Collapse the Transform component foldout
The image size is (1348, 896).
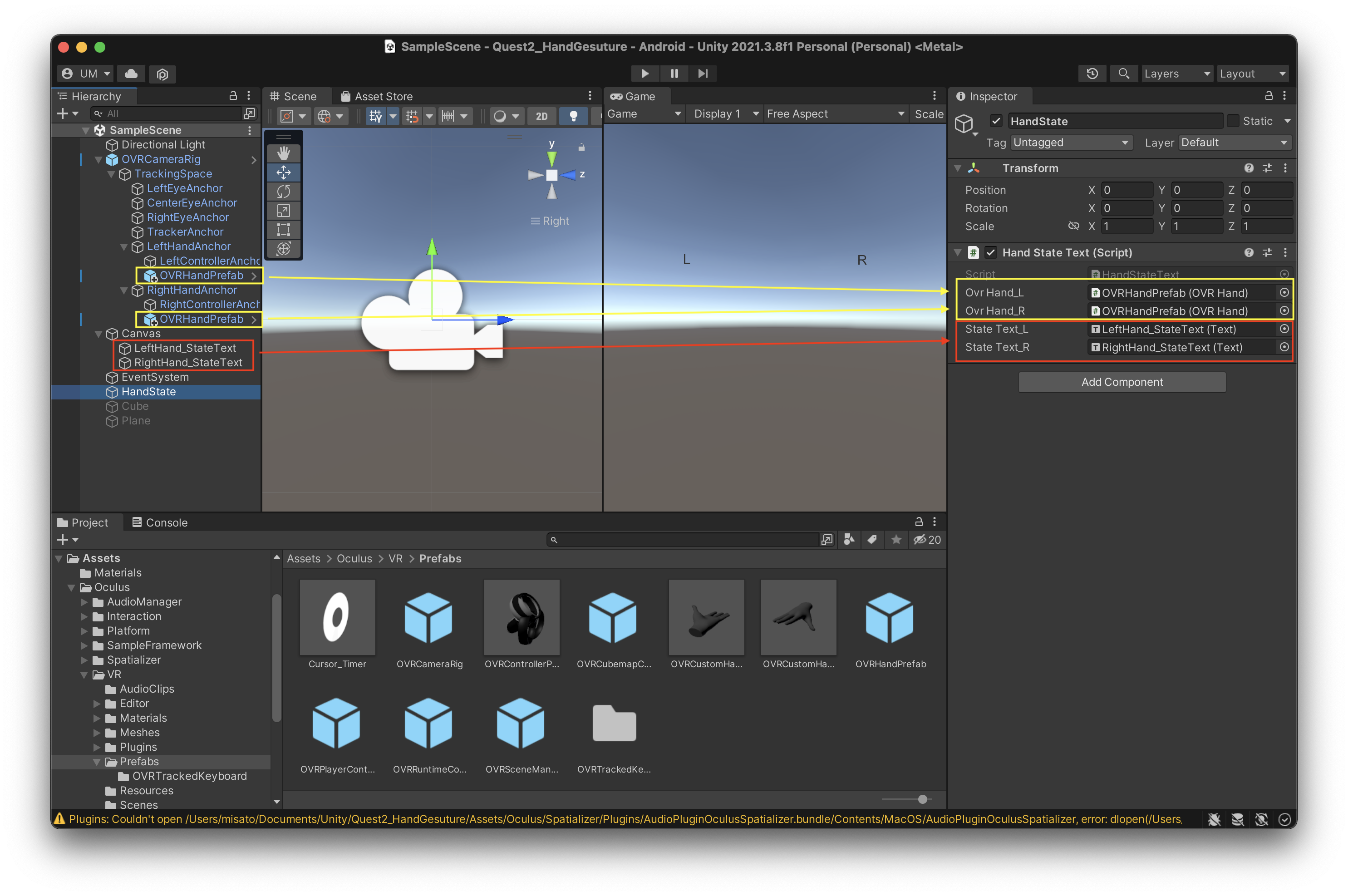point(958,168)
